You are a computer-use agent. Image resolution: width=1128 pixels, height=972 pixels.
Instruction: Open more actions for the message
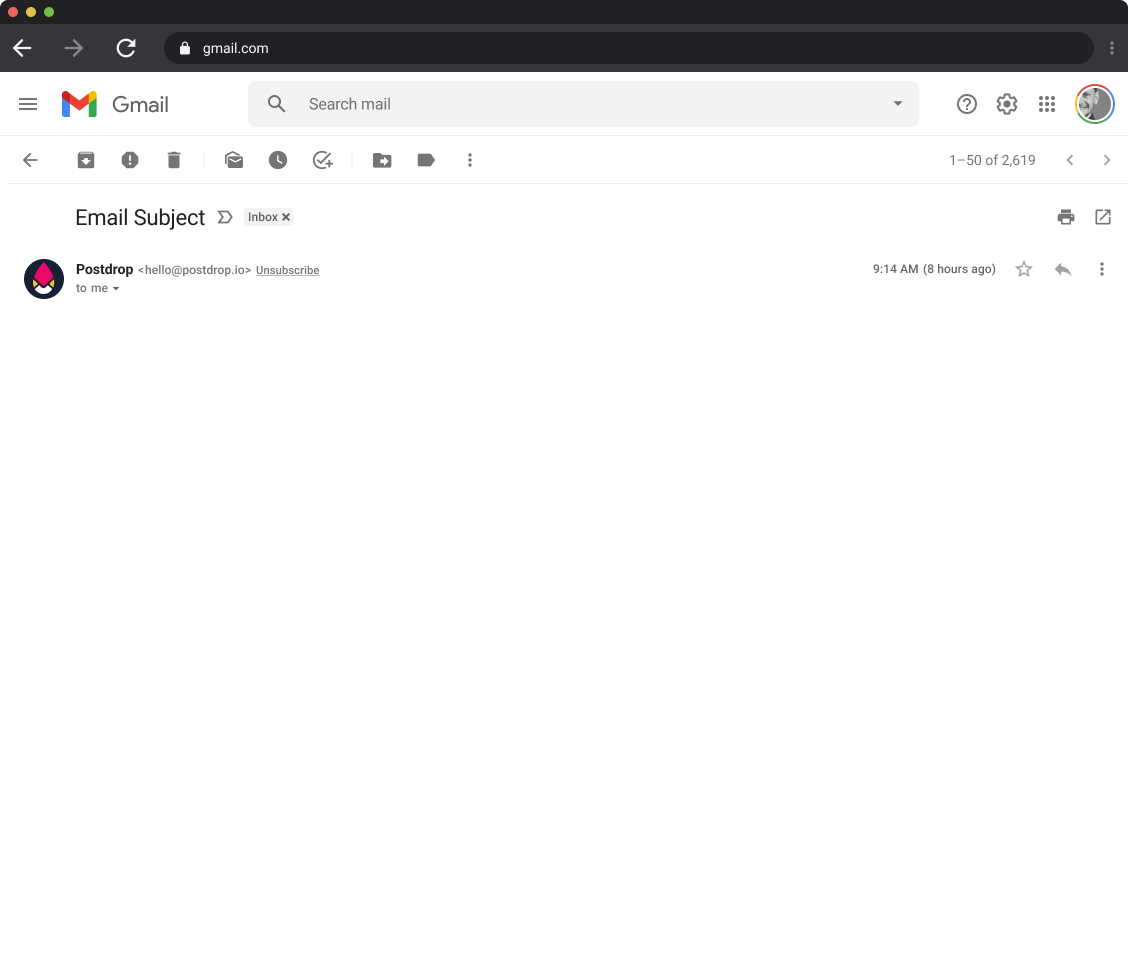[x=1102, y=269]
